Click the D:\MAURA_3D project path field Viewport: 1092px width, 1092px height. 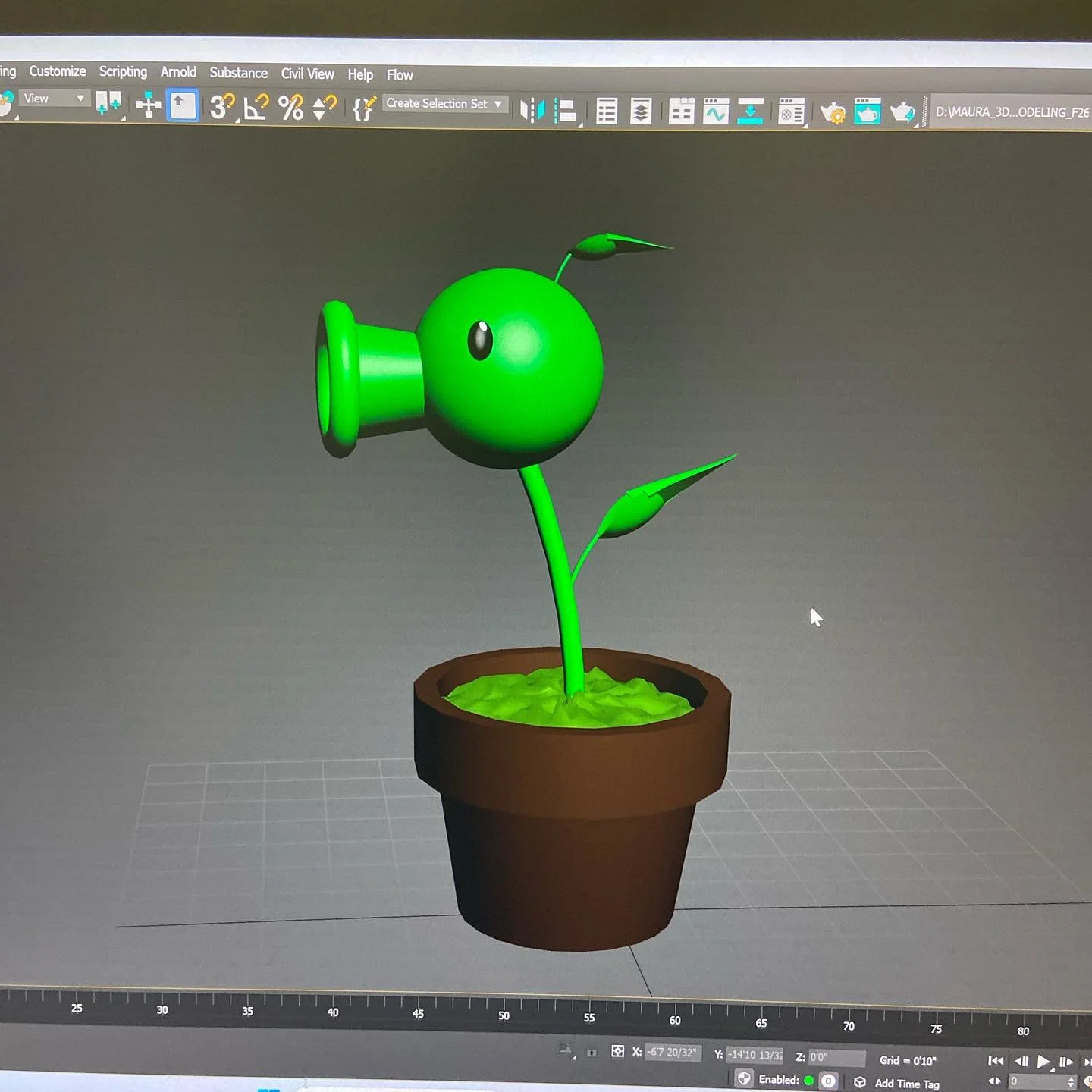click(1011, 112)
